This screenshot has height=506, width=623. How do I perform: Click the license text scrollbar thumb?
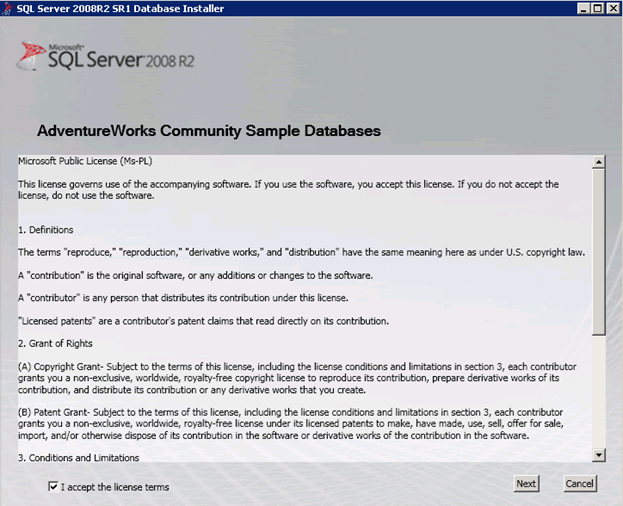(x=599, y=250)
